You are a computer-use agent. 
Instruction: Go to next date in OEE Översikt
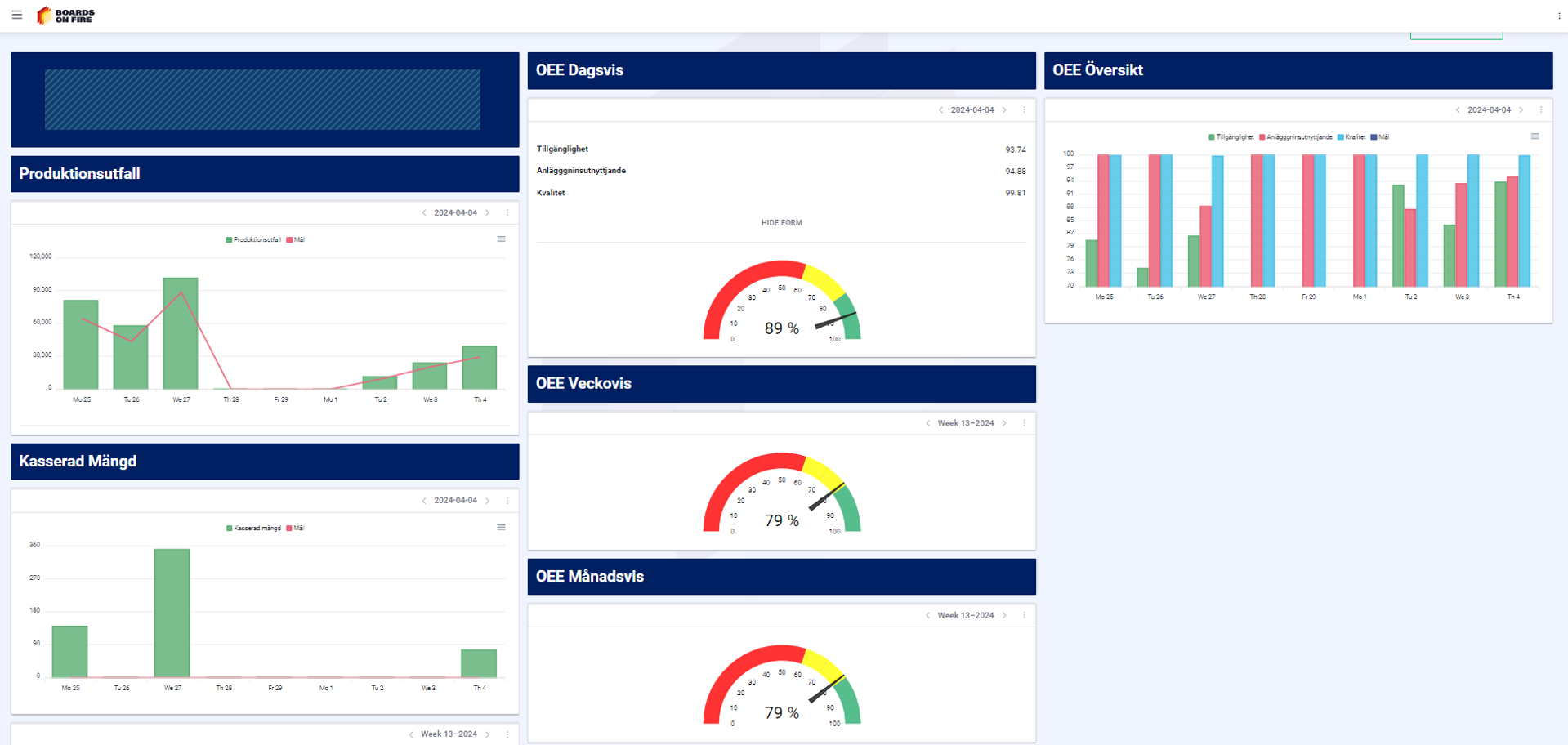pos(1521,110)
